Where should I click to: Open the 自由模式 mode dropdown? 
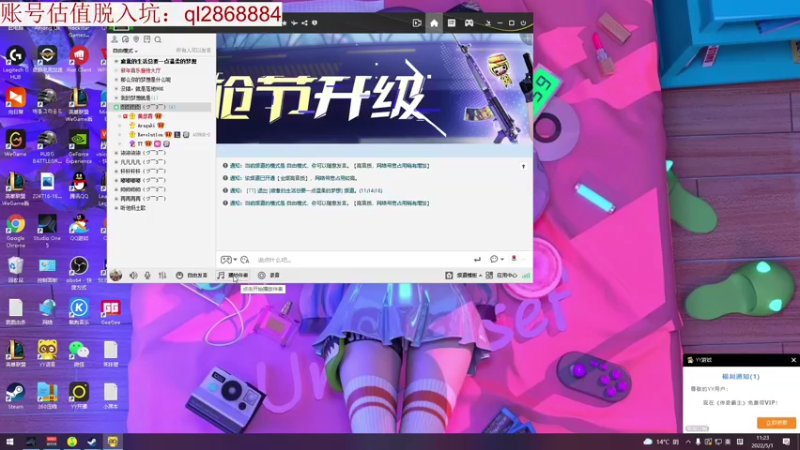tap(125, 51)
